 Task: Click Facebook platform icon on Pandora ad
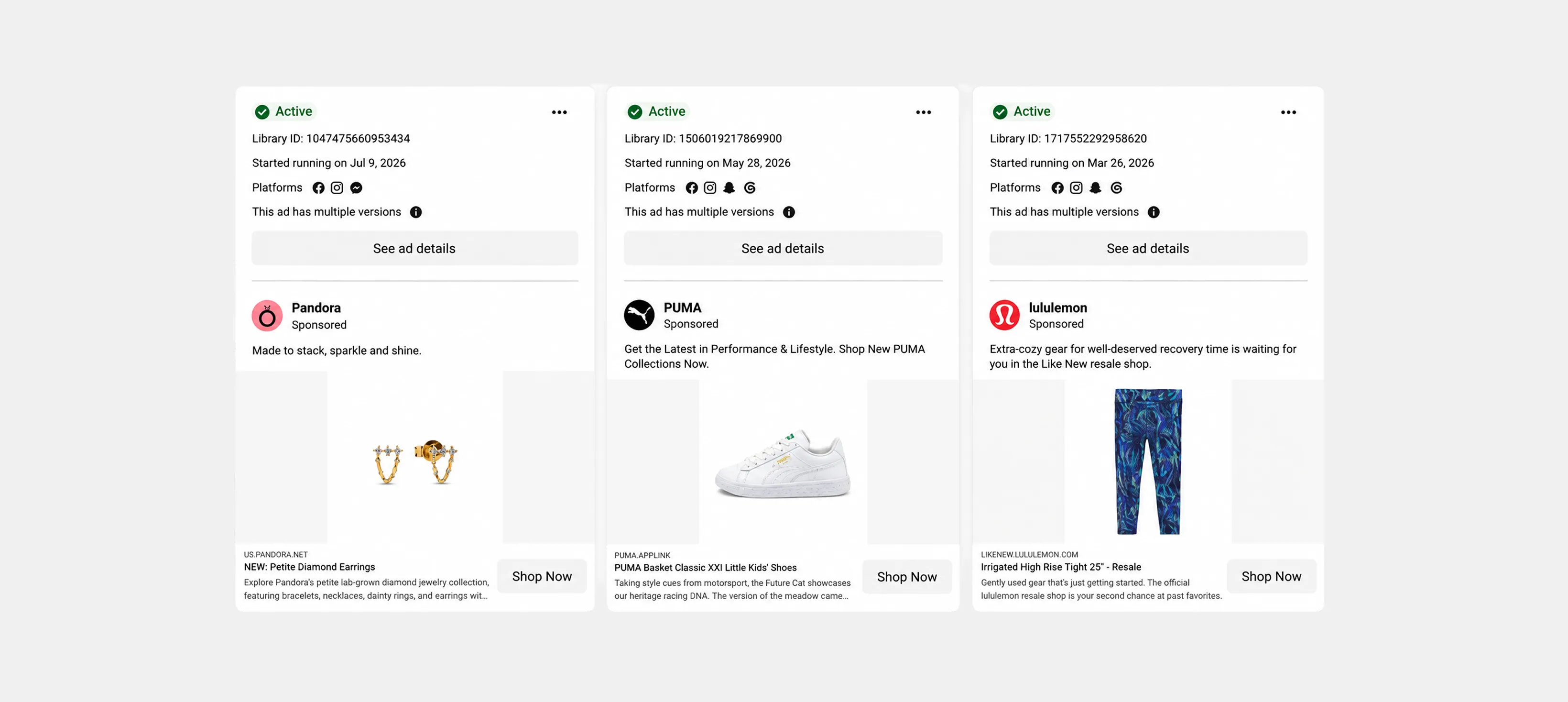318,187
